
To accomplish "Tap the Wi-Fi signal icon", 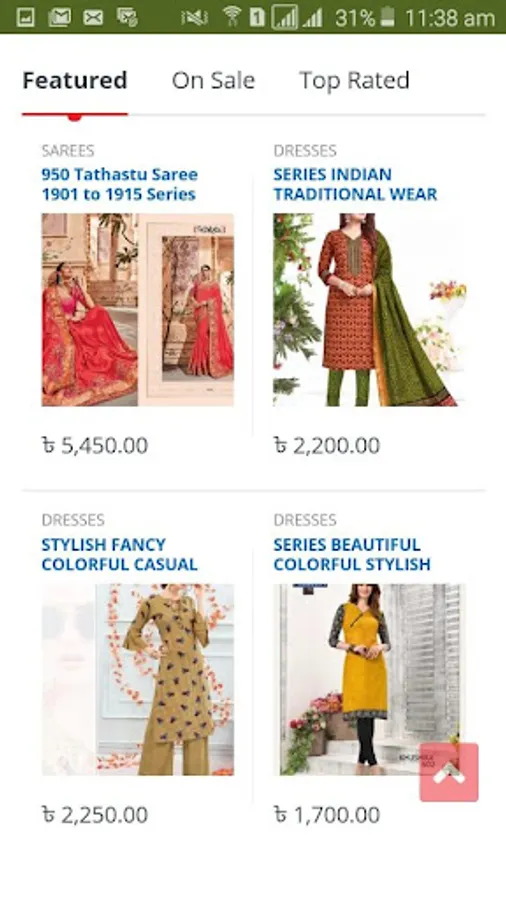I will tap(232, 17).
